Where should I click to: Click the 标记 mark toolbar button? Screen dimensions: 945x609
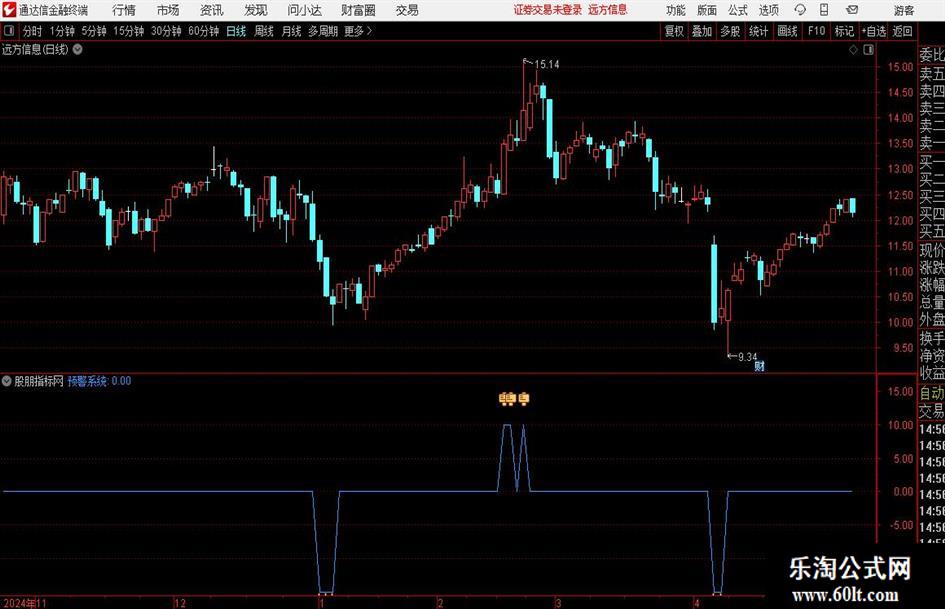pyautogui.click(x=844, y=31)
